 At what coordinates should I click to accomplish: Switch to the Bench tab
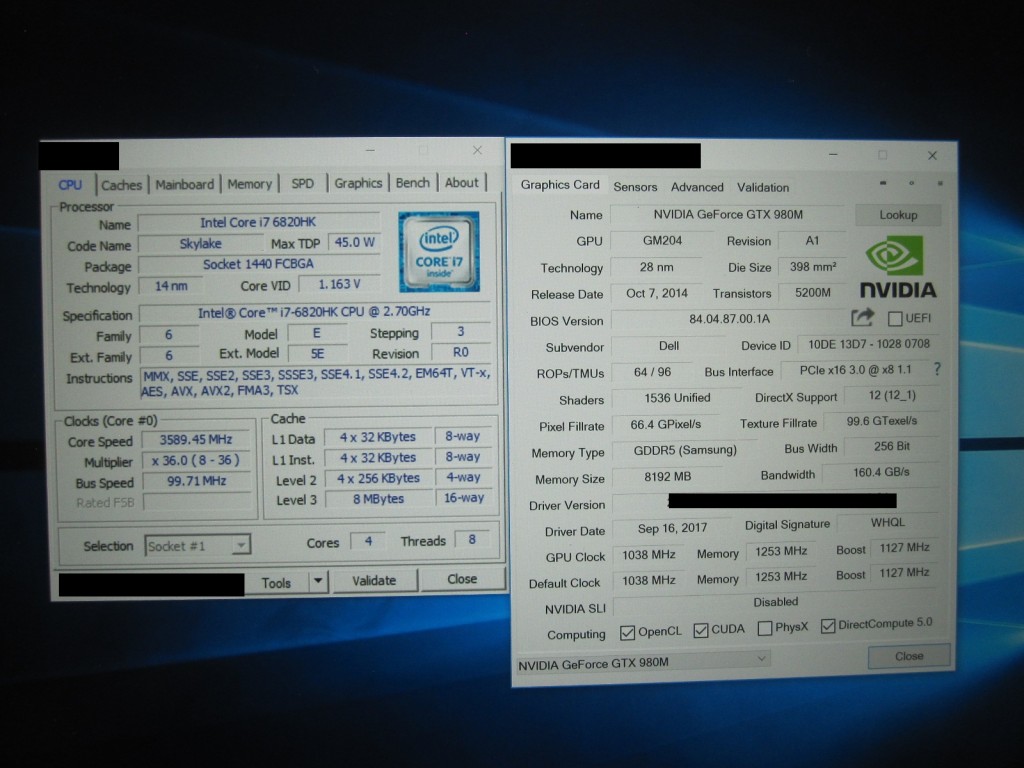413,183
